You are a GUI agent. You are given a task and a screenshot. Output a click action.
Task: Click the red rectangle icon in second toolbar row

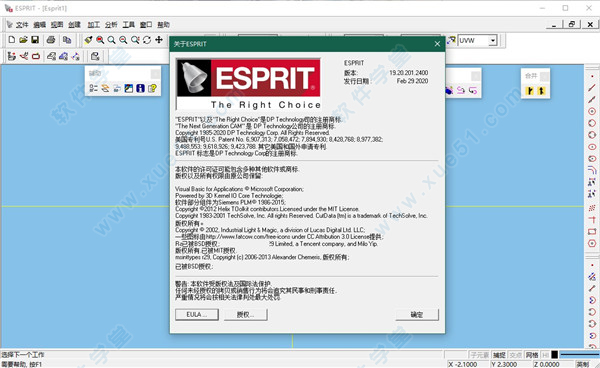click(x=36, y=57)
